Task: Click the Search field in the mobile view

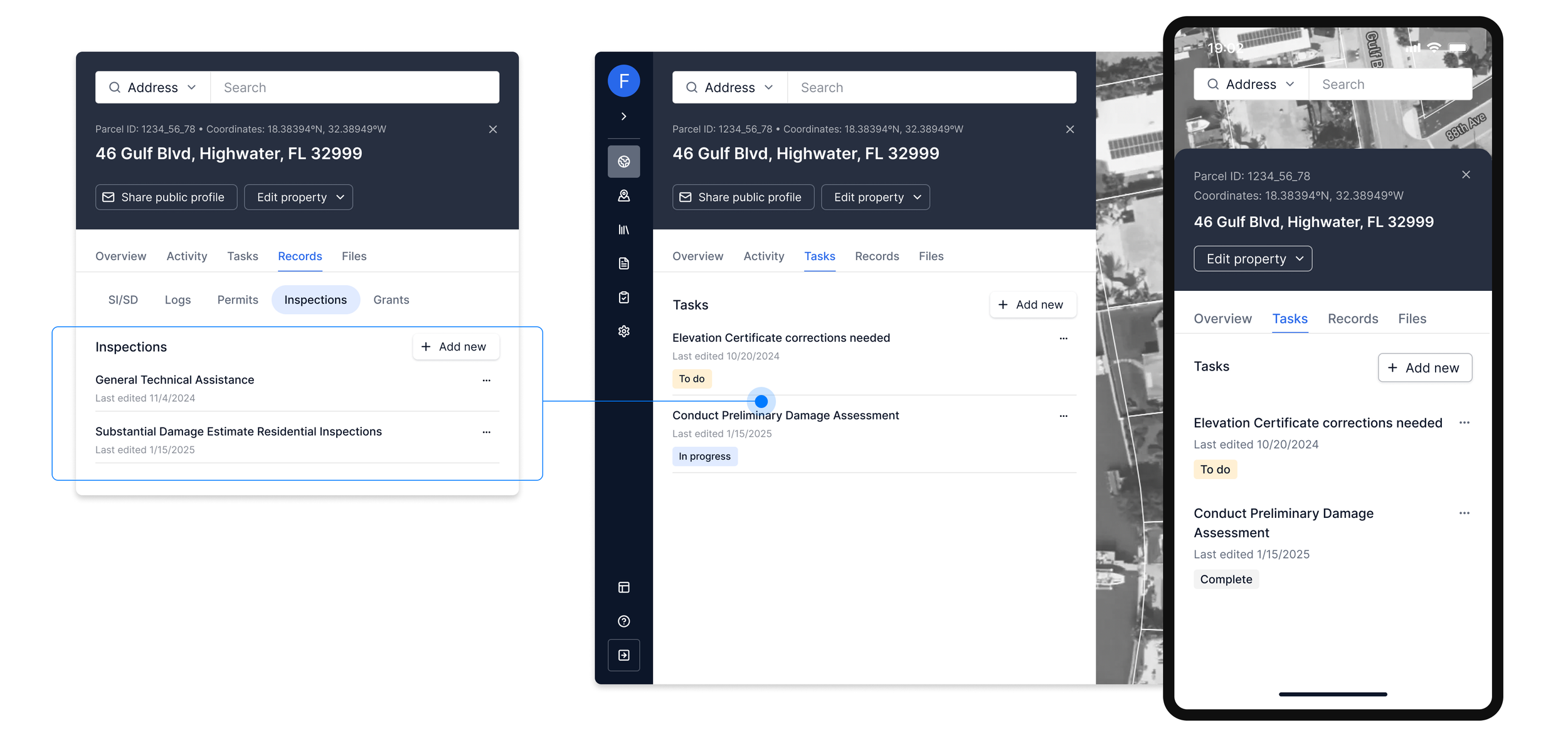Action: tap(1389, 85)
